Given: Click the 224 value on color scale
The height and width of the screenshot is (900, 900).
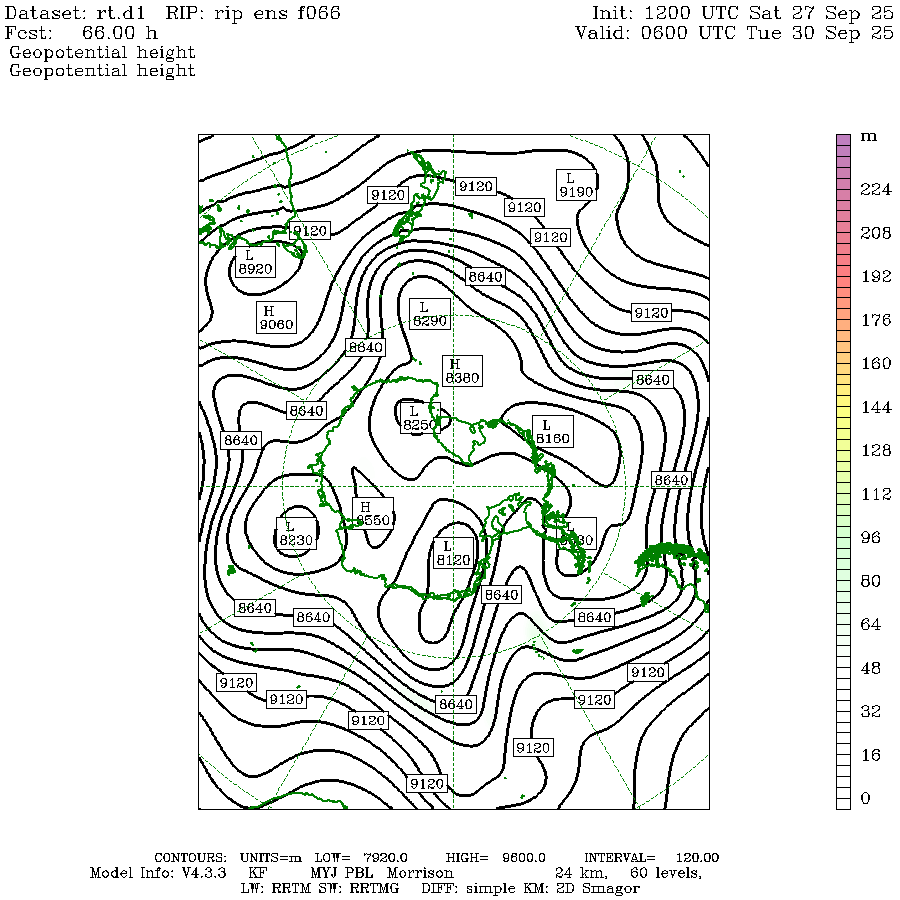Looking at the screenshot, I should [875, 189].
